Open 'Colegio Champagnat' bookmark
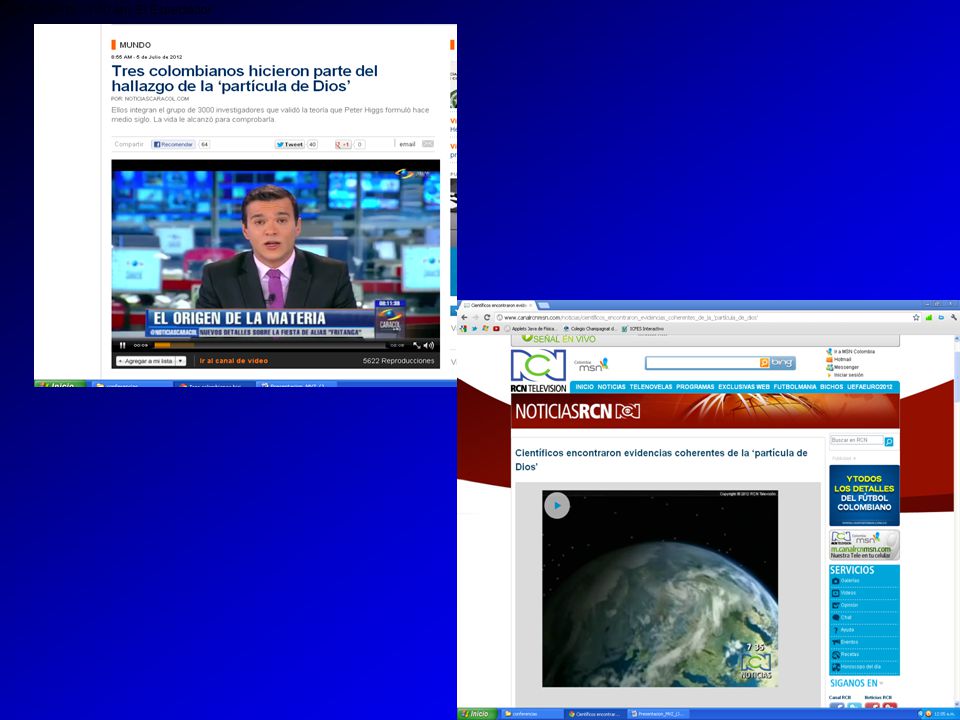The width and height of the screenshot is (960, 720). coord(590,329)
